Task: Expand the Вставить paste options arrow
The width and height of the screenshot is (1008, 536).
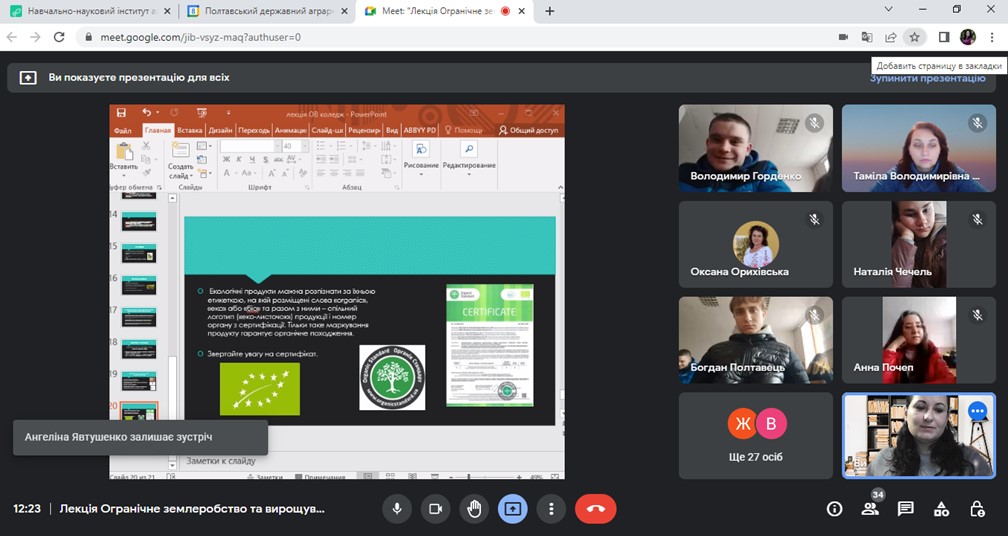Action: (123, 175)
